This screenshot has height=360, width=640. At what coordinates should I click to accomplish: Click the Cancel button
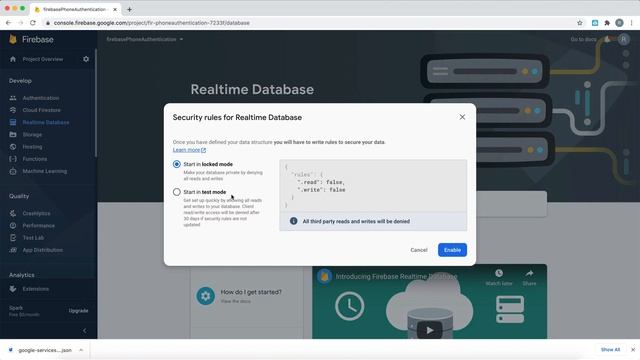click(x=419, y=250)
